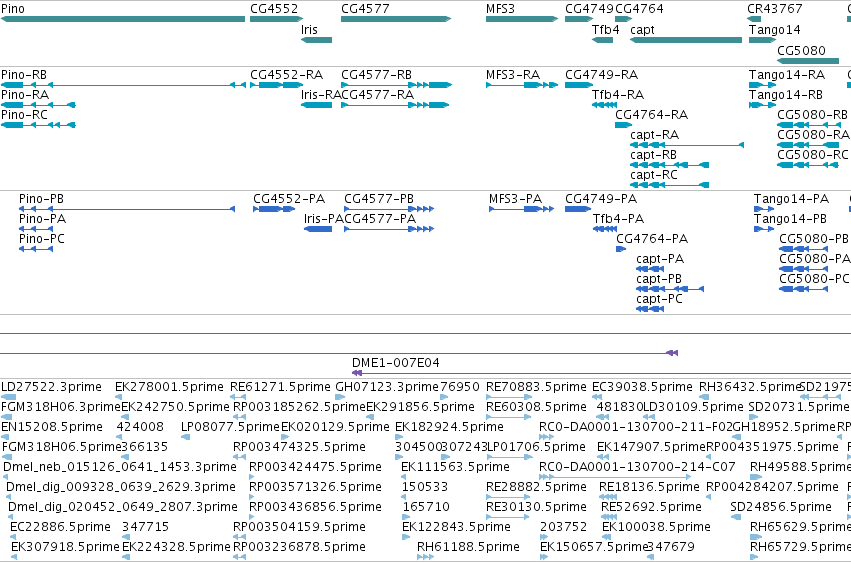Select the Tfb4 gene label
The image size is (851, 562).
605,29
